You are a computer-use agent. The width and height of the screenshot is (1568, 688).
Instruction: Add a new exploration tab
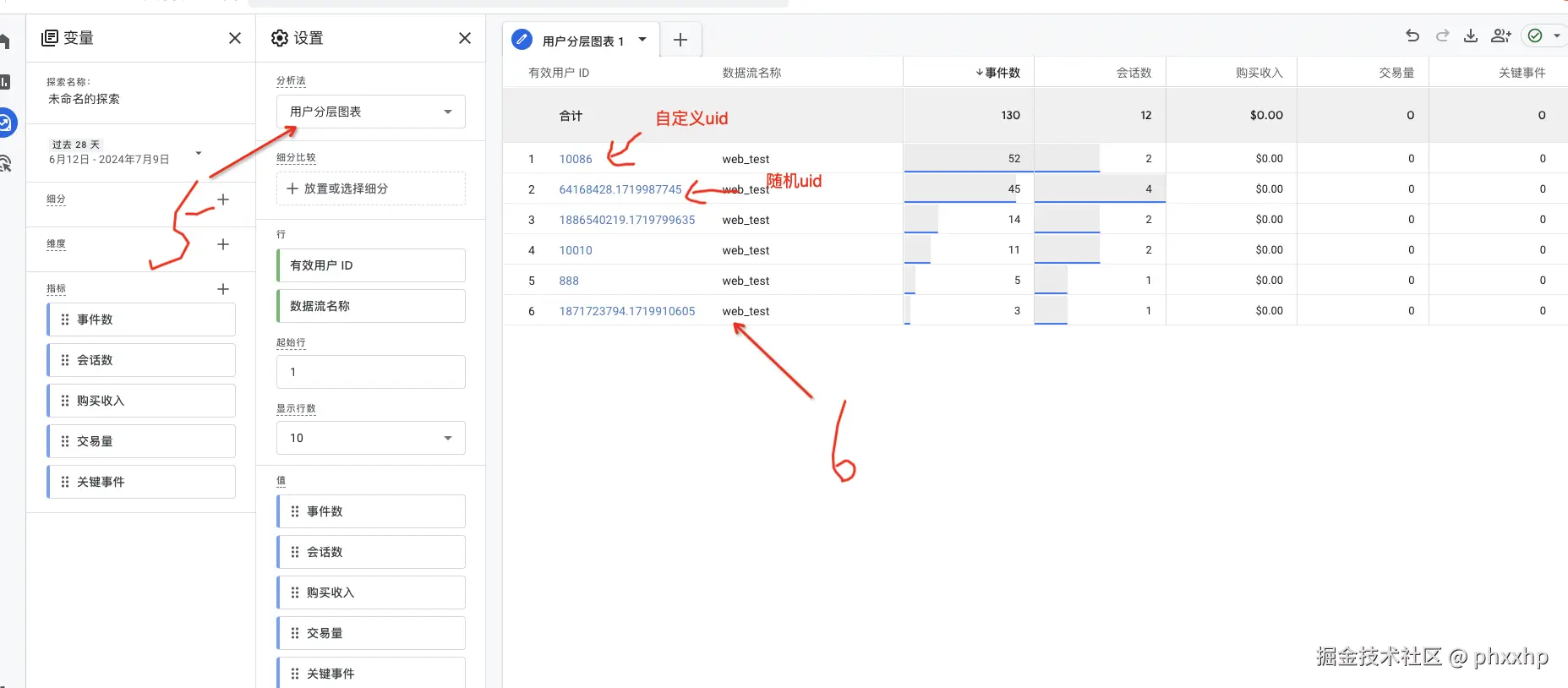click(x=680, y=40)
